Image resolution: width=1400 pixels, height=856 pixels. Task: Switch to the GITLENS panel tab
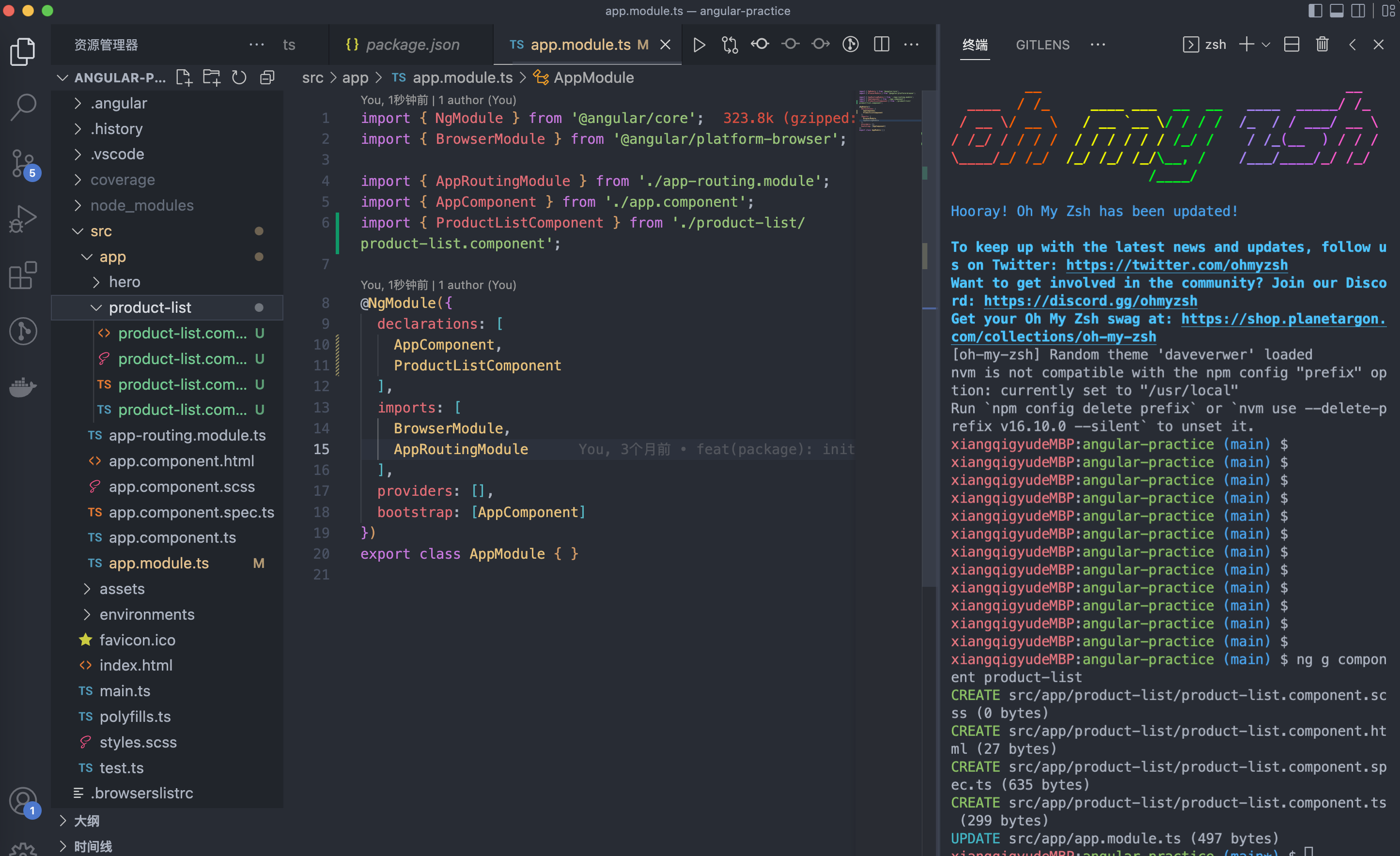click(x=1042, y=45)
